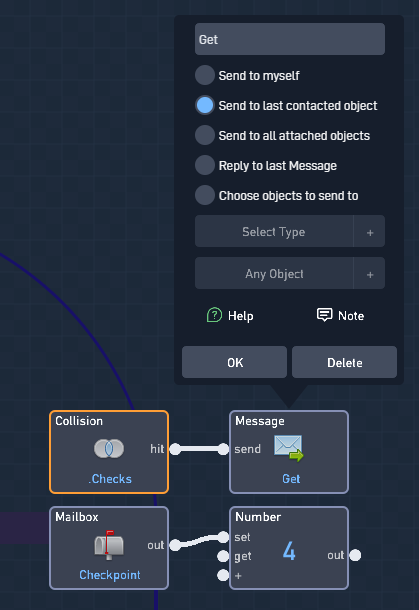
Task: Click the Message envelope send icon
Action: pos(288,448)
